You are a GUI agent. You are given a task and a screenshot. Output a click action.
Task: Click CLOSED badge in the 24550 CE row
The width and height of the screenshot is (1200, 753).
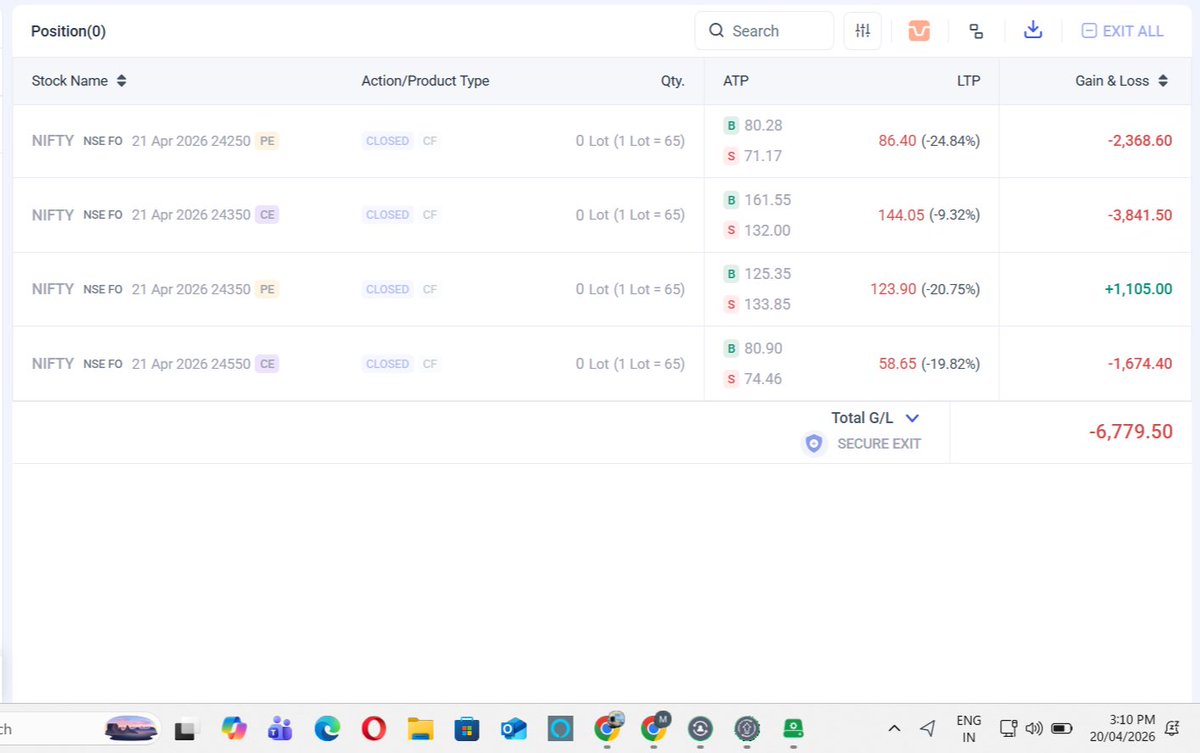[x=388, y=364]
